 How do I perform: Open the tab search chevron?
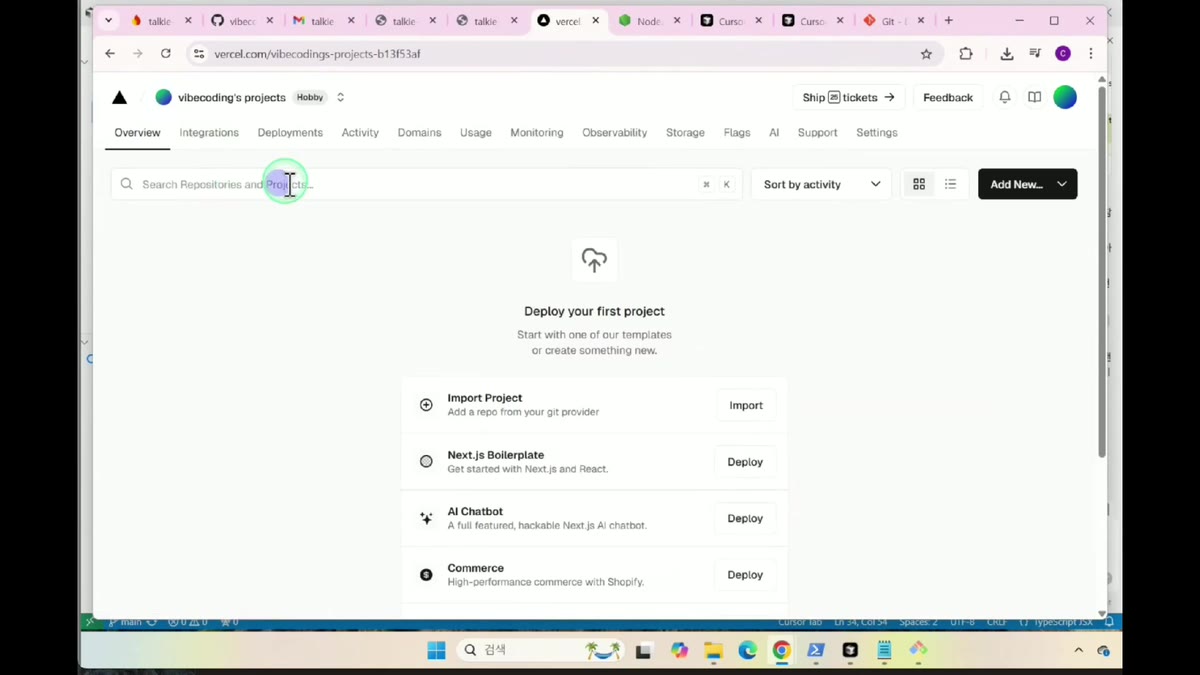(108, 20)
